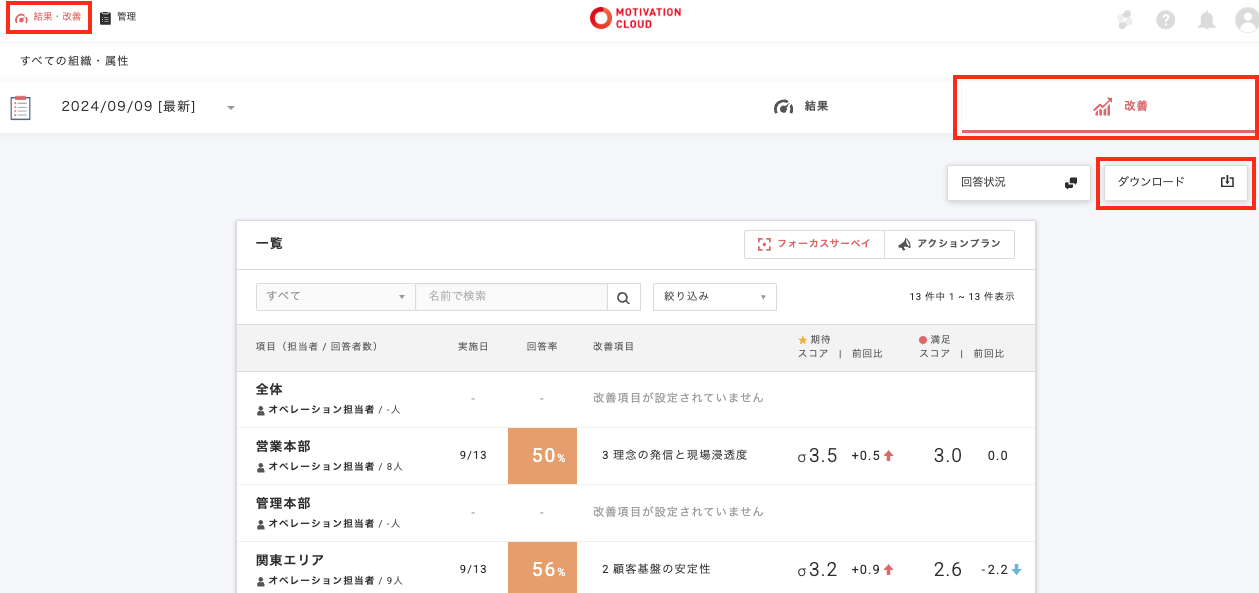The height and width of the screenshot is (593, 1259).
Task: Click the アクションプラン button
Action: pos(949,244)
